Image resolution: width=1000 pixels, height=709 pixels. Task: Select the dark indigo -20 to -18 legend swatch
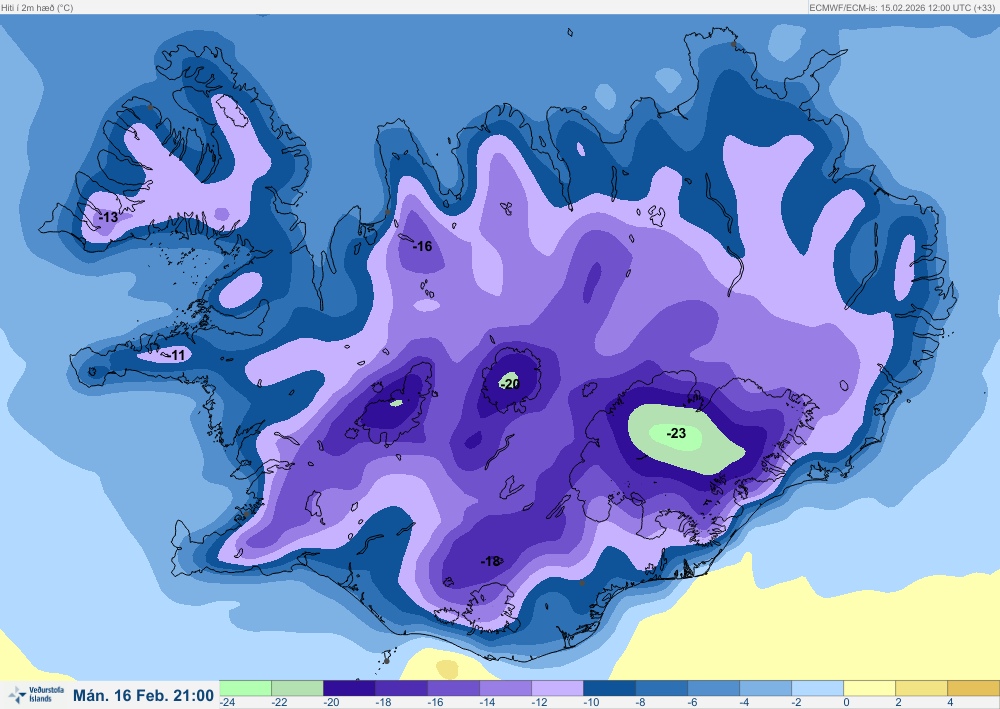(349, 689)
